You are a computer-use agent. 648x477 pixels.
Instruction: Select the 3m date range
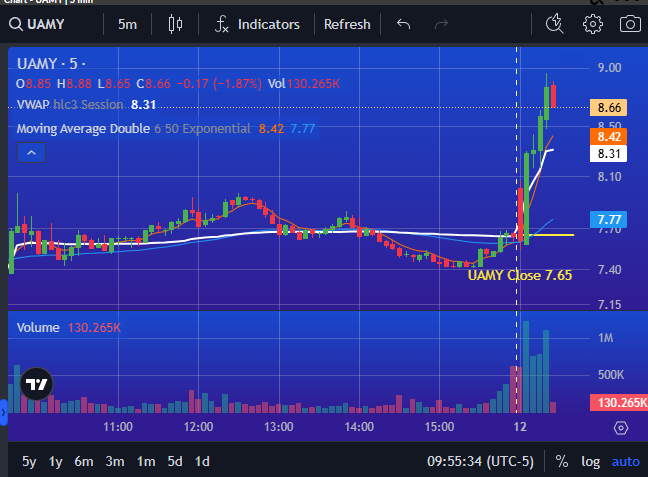click(x=114, y=461)
